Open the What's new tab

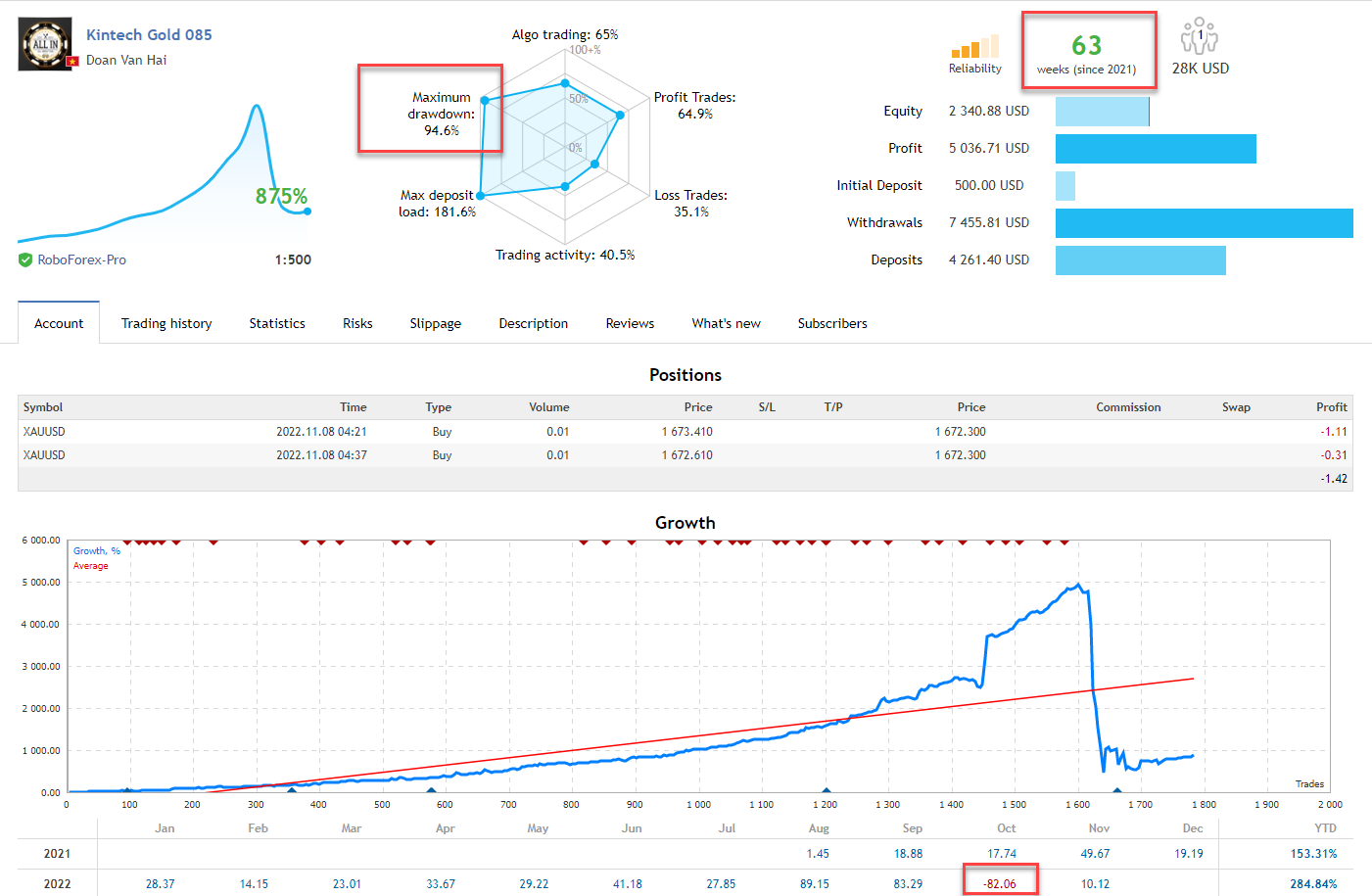pos(726,323)
